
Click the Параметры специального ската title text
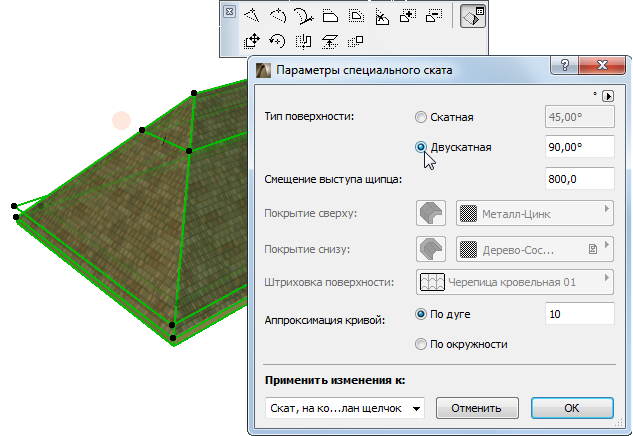pos(364,70)
